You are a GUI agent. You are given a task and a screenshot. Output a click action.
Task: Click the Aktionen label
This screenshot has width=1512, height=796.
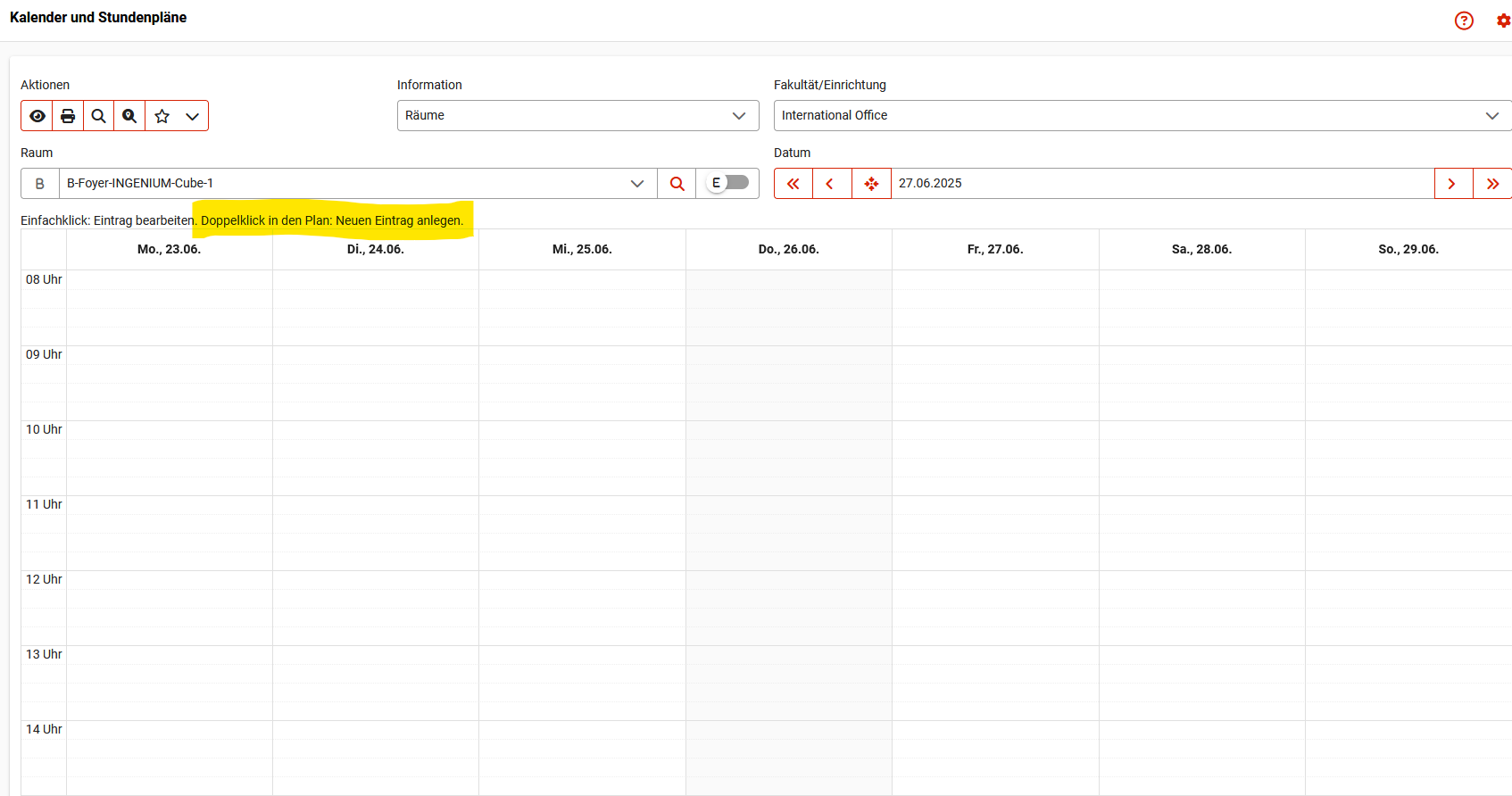tap(45, 85)
